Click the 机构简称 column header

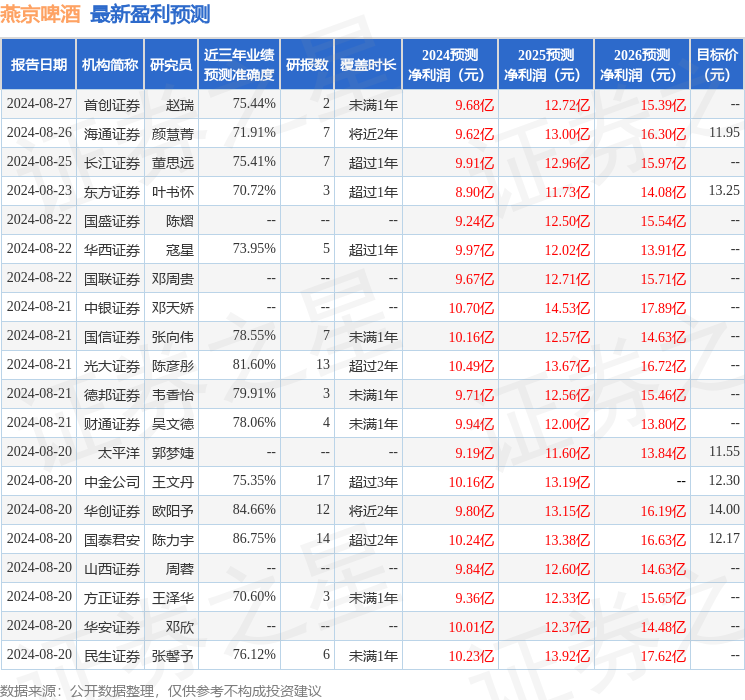click(x=110, y=64)
